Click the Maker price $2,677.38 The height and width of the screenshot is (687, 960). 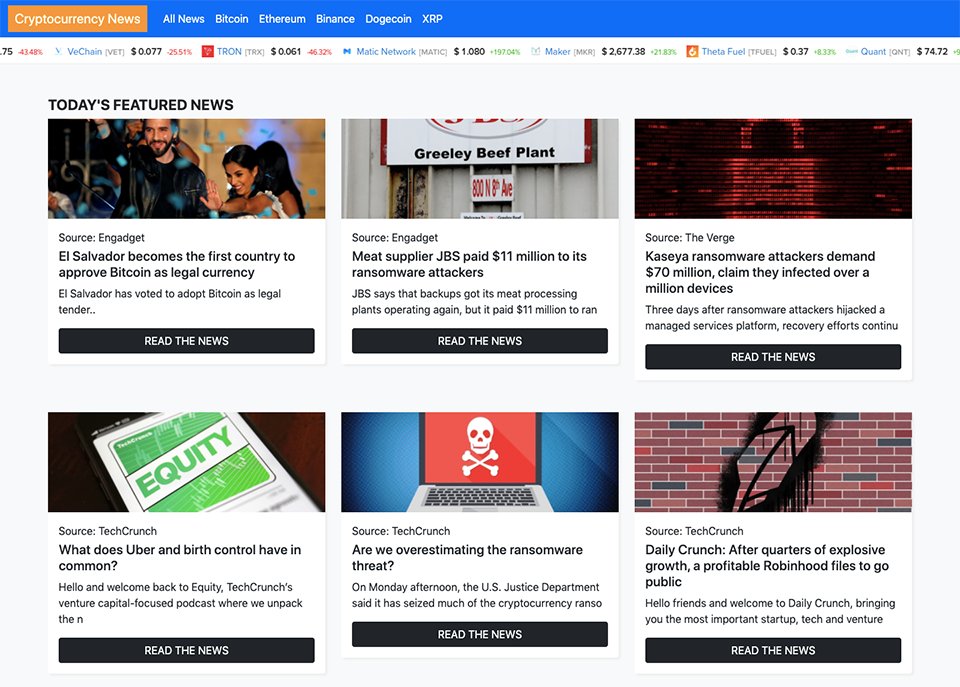[623, 51]
